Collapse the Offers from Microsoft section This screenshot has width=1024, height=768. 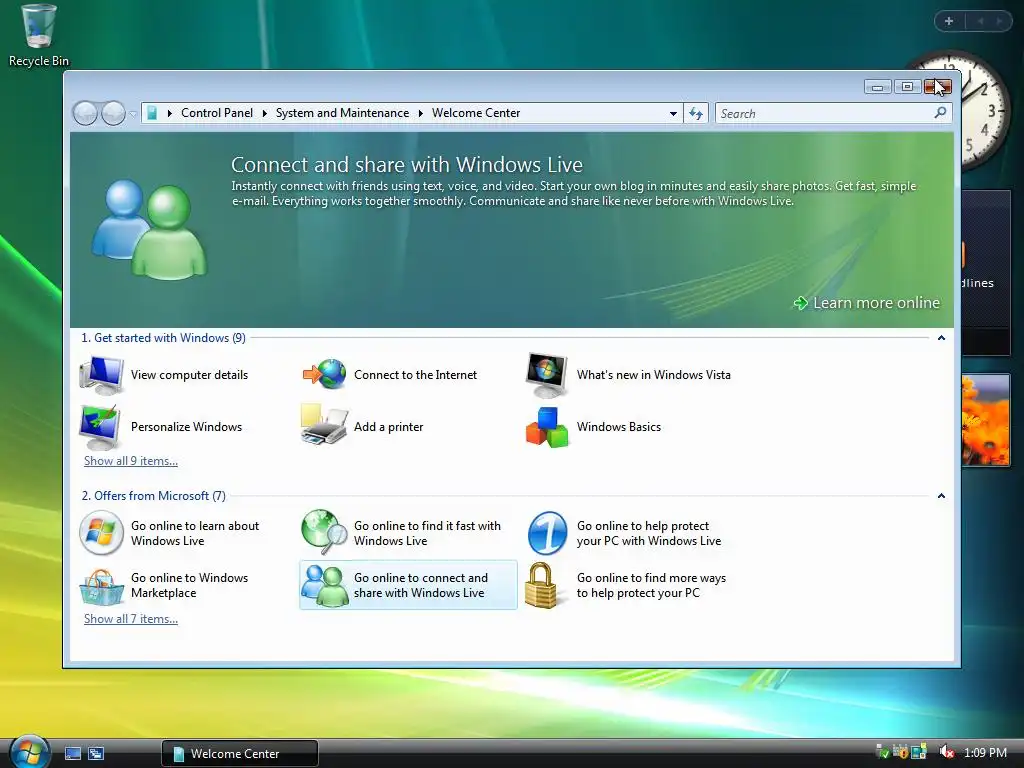[x=941, y=496]
